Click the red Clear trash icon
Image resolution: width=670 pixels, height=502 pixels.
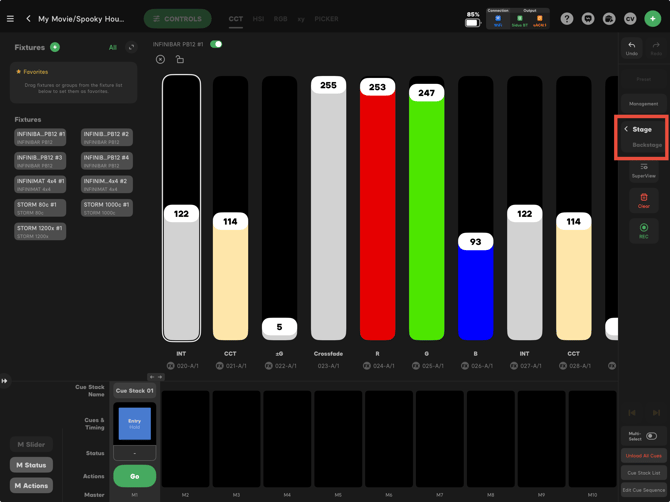644,197
